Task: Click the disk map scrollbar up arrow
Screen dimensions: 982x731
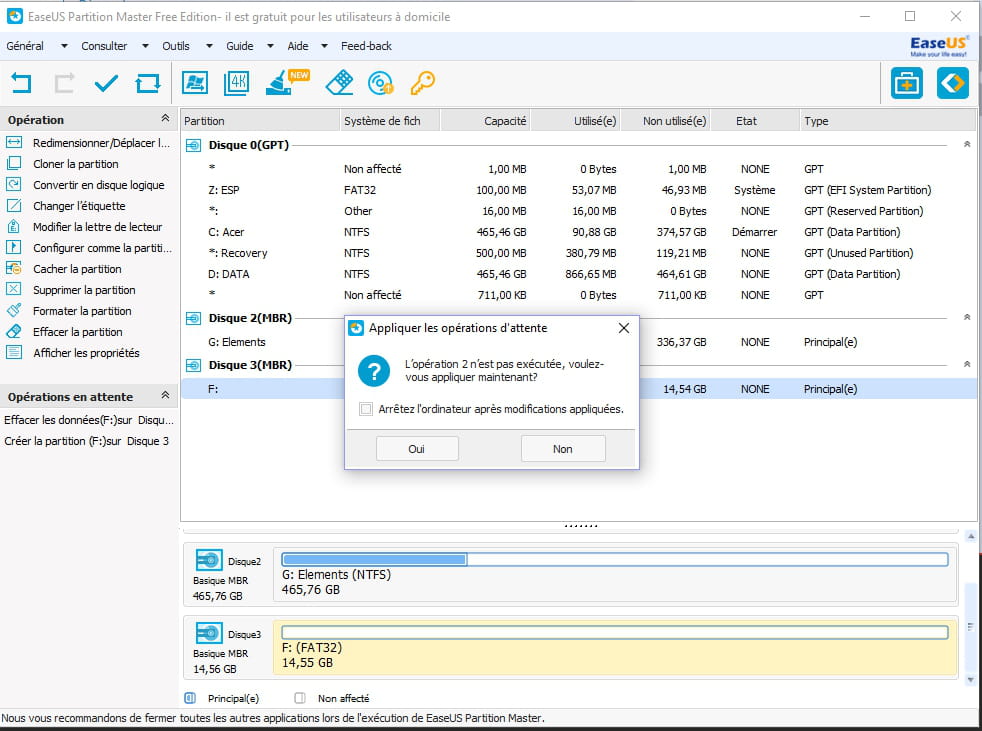Action: click(971, 537)
